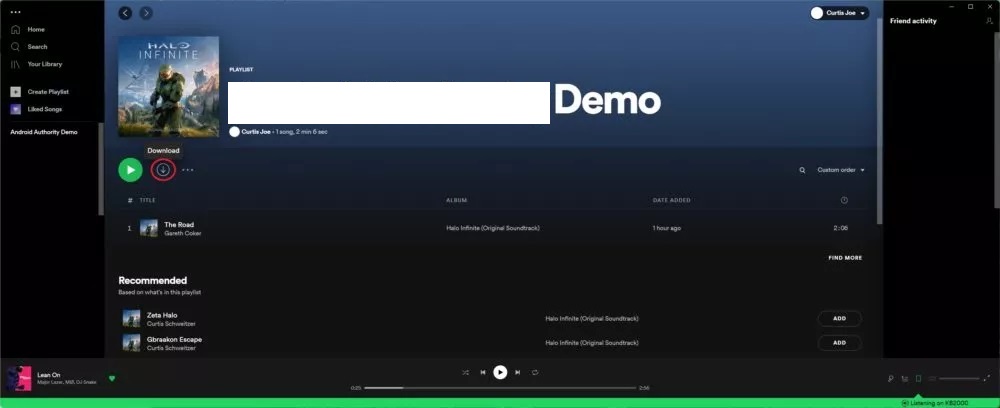Click the Download playlist arrow icon
Screen dimensions: 1000x408
163,170
